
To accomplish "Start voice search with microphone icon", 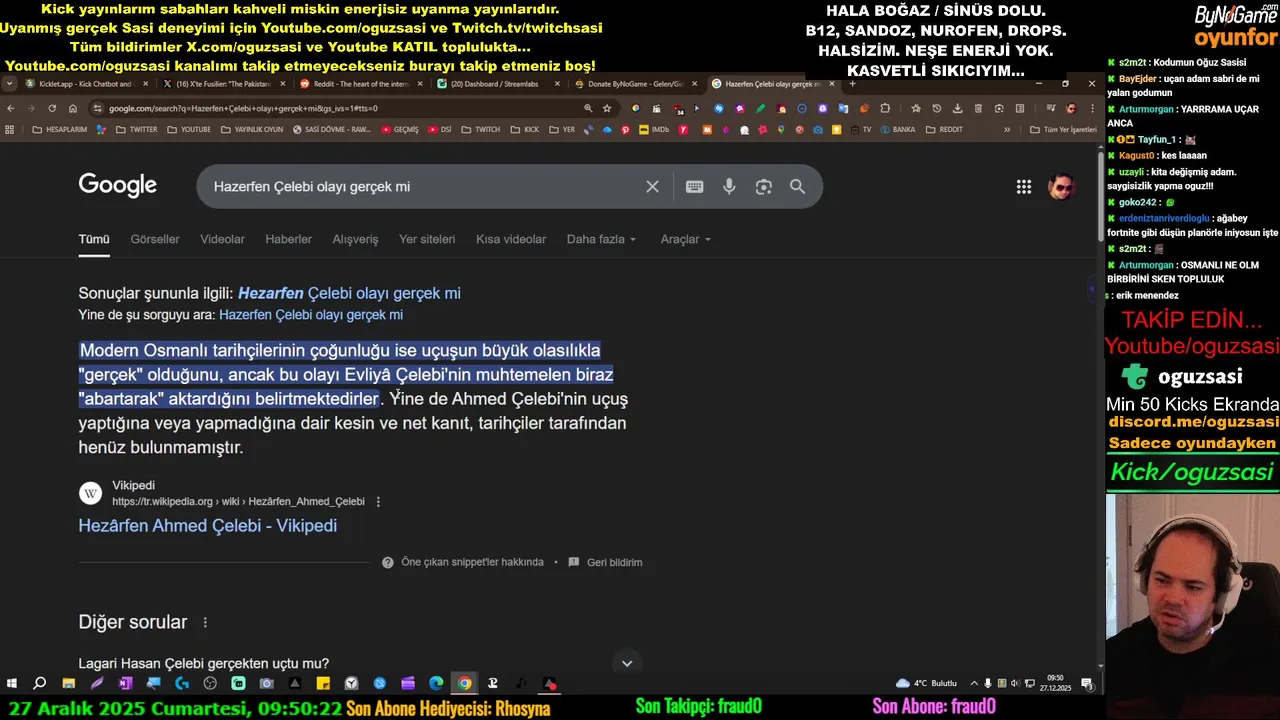I will (x=729, y=187).
